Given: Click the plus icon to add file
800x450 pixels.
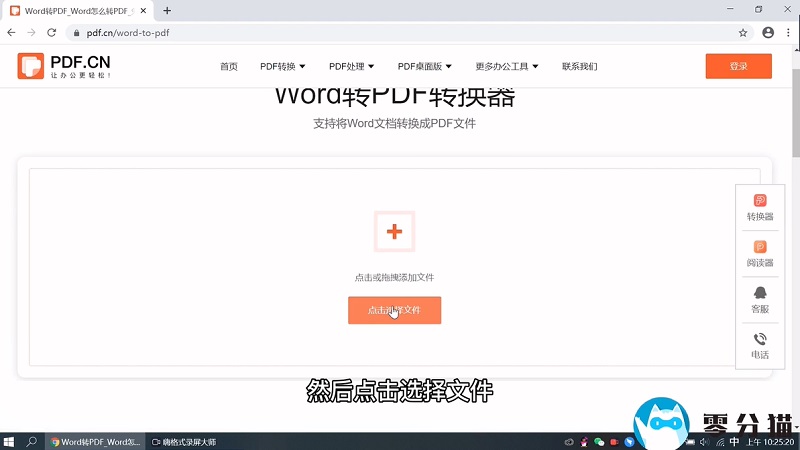Looking at the screenshot, I should pos(394,232).
